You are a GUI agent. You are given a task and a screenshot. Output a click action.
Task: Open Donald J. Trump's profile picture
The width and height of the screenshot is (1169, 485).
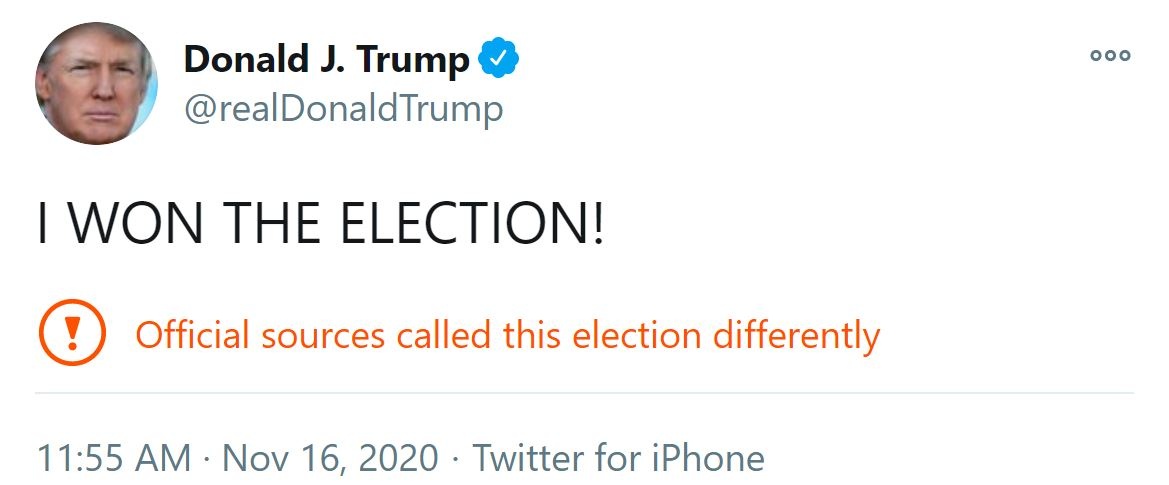[97, 83]
